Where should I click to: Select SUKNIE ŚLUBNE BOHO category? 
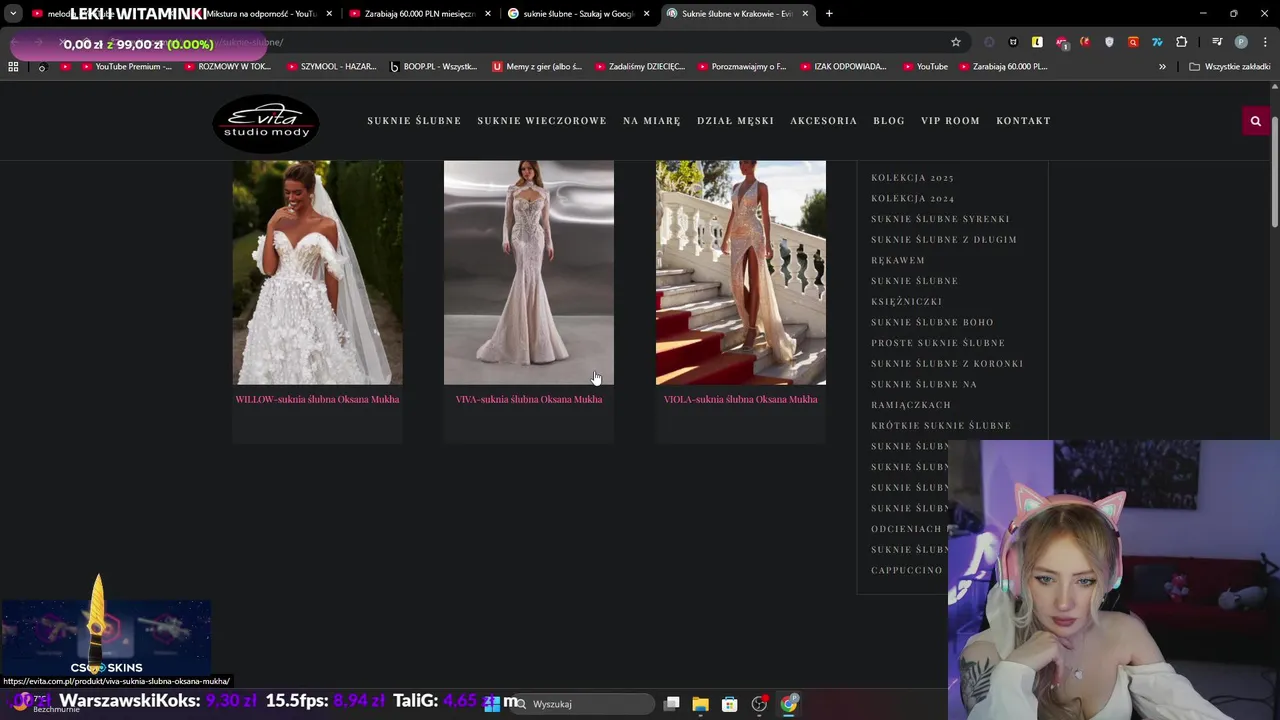932,322
